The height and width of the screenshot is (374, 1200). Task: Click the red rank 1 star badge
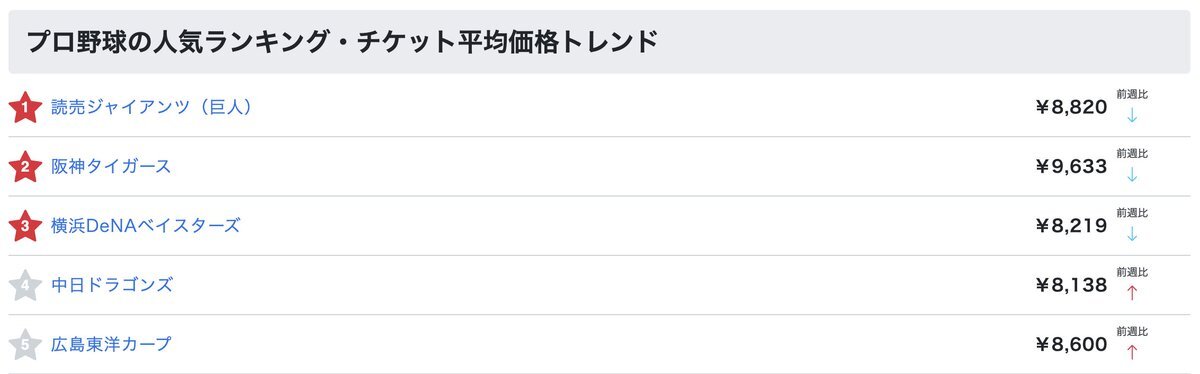24,108
